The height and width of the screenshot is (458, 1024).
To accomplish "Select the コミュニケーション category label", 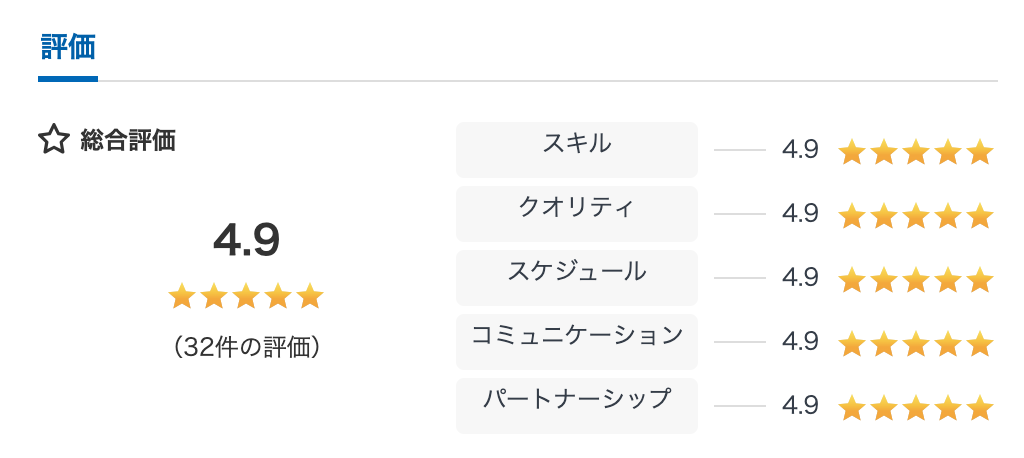I will [x=576, y=336].
